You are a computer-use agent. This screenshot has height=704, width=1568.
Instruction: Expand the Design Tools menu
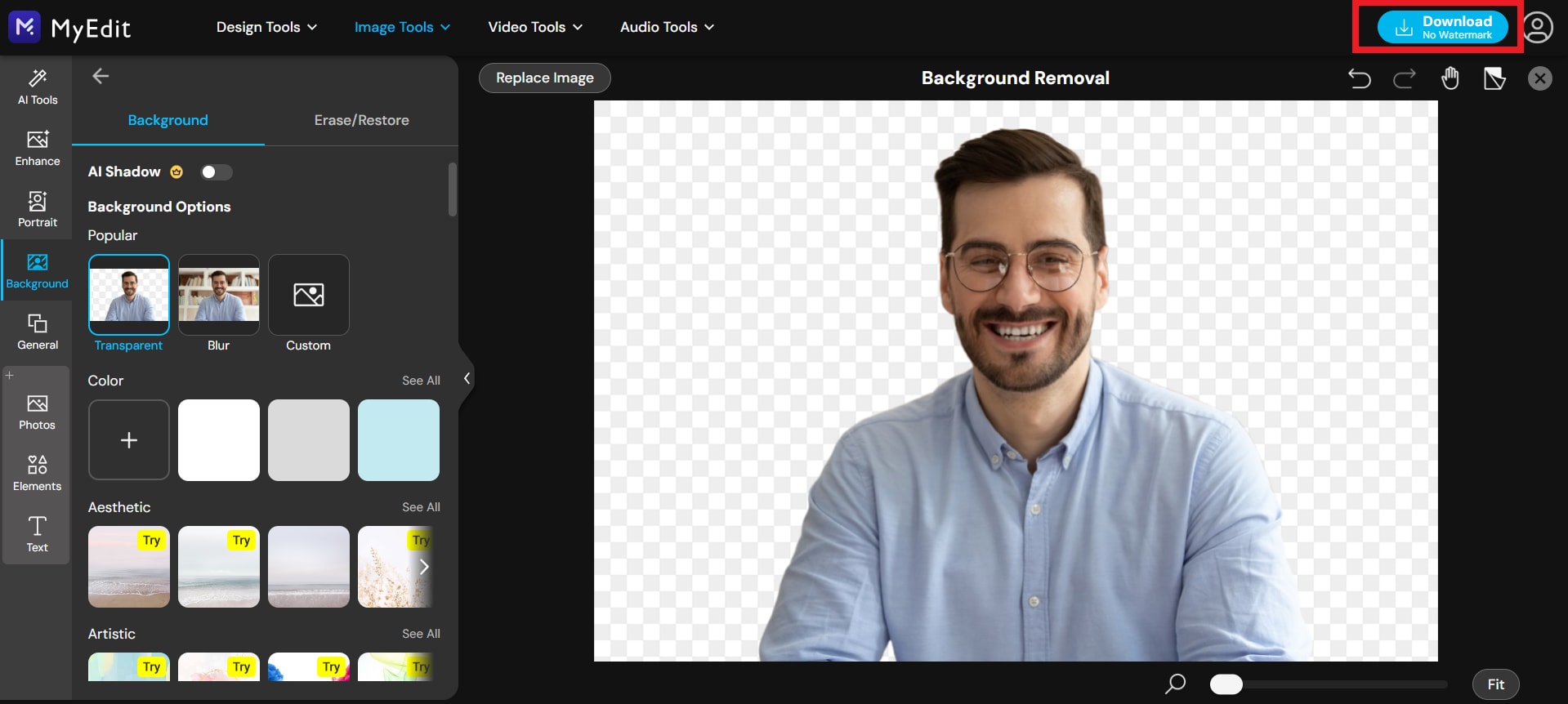click(x=266, y=27)
